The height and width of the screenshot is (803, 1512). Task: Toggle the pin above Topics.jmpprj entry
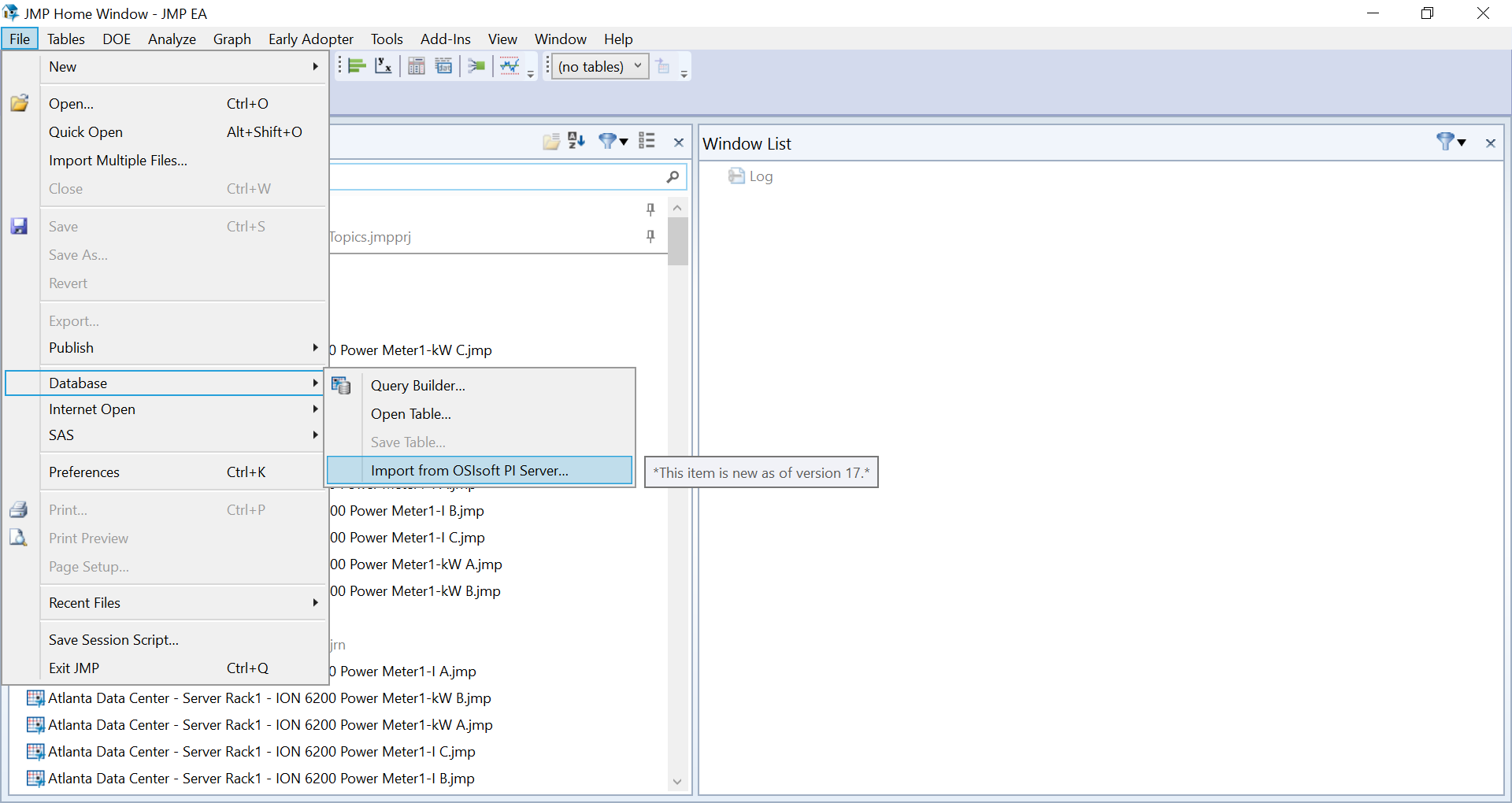(650, 209)
